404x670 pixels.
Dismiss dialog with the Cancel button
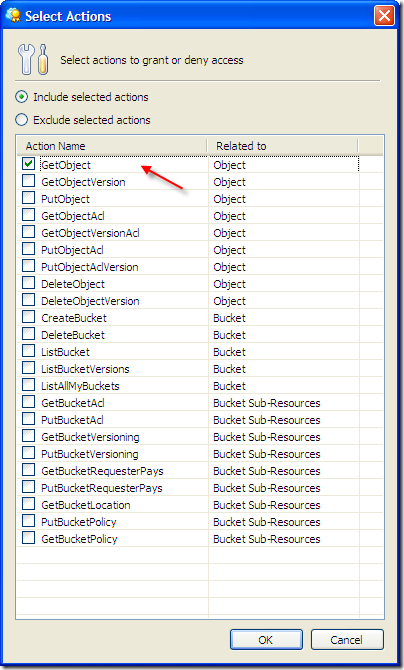(347, 640)
